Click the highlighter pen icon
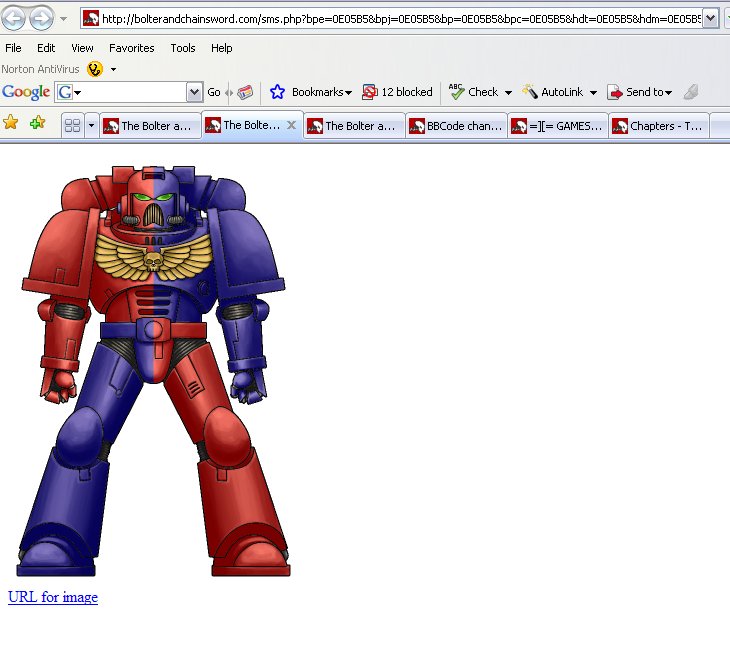This screenshot has width=730, height=650. [691, 92]
